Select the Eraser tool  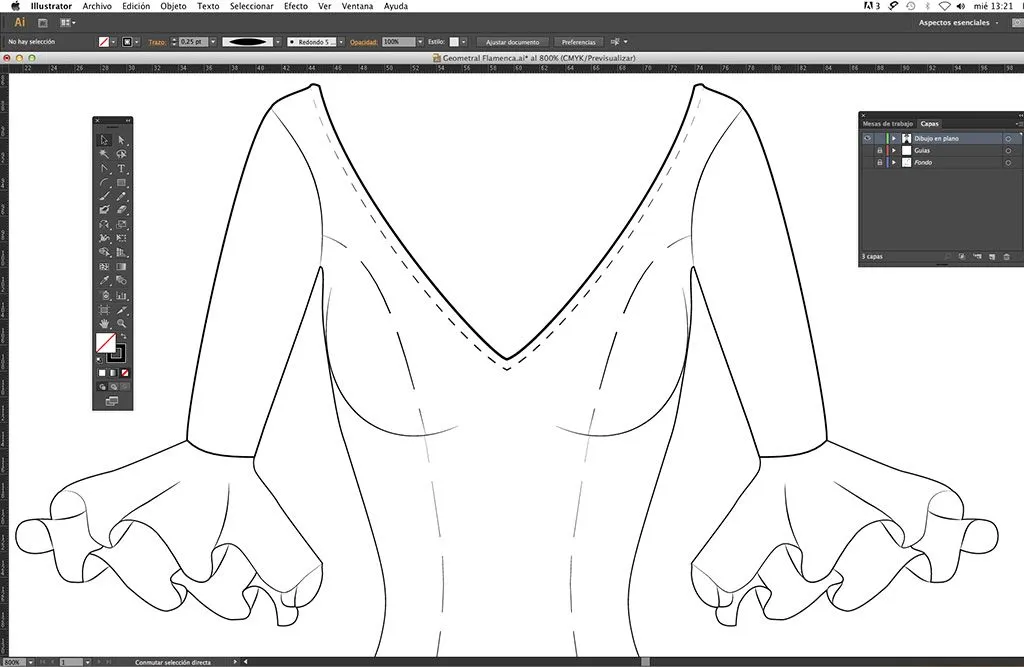point(121,210)
